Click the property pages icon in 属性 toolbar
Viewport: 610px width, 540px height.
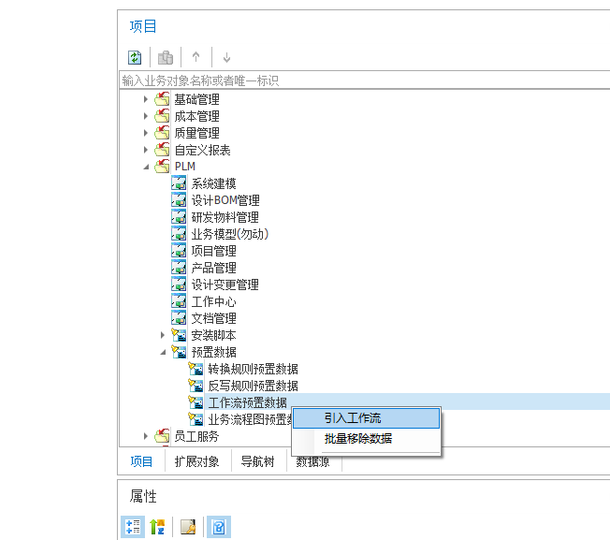pyautogui.click(x=188, y=527)
